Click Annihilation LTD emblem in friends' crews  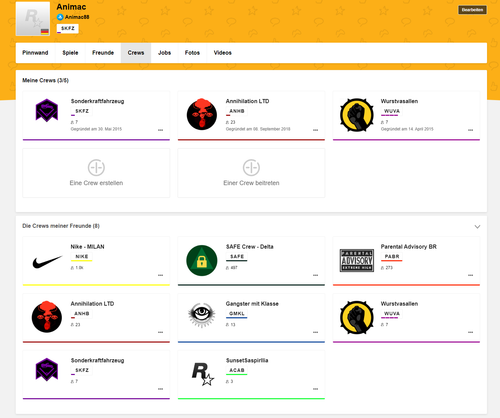pyautogui.click(x=47, y=317)
